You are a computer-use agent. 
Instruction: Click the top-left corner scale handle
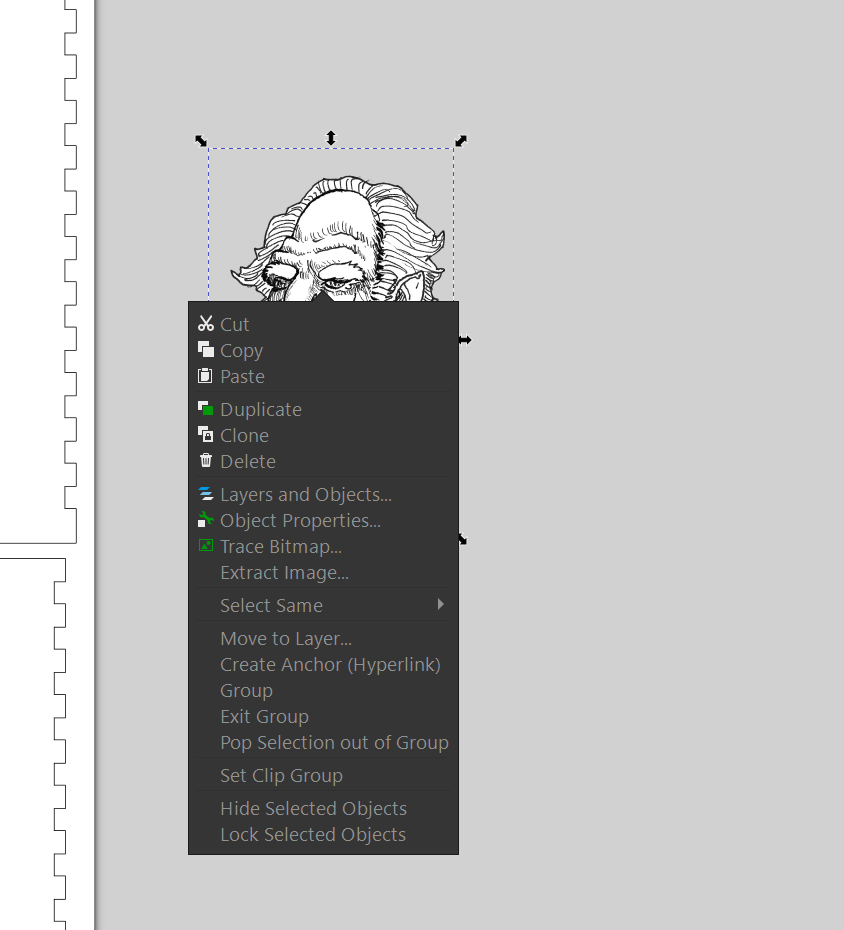pyautogui.click(x=201, y=141)
